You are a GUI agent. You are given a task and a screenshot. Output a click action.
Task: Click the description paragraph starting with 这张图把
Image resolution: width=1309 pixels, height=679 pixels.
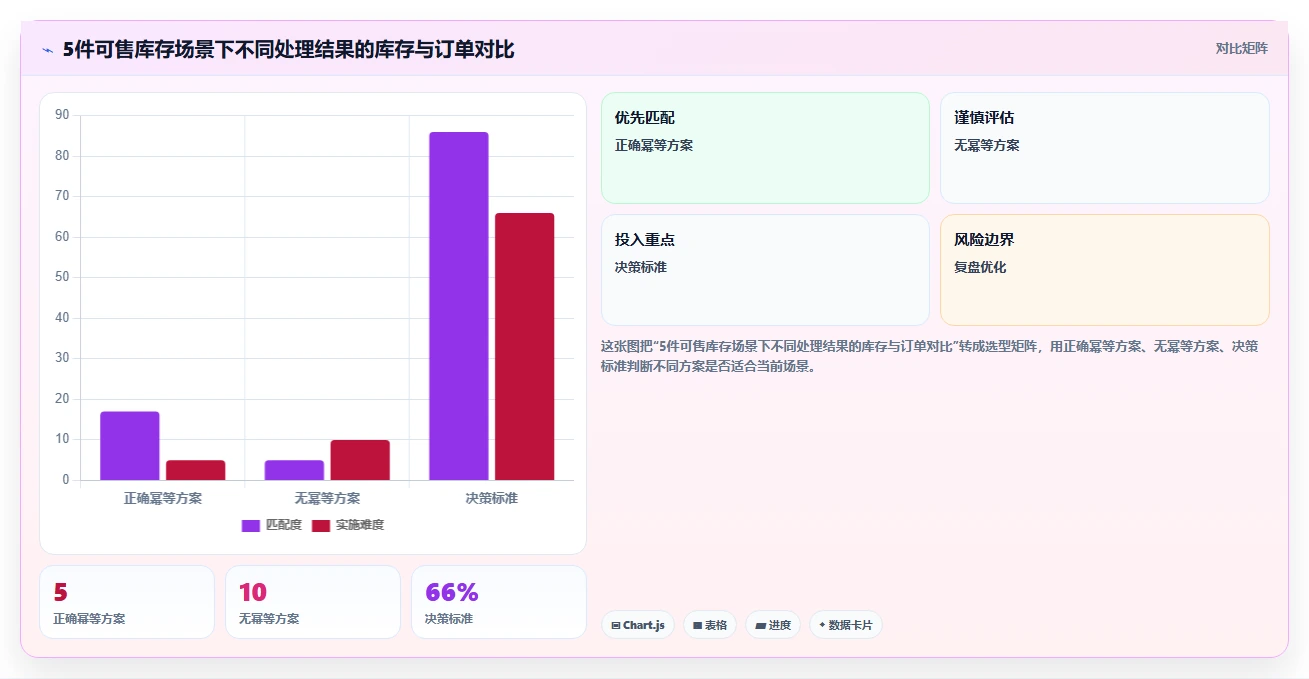929,356
